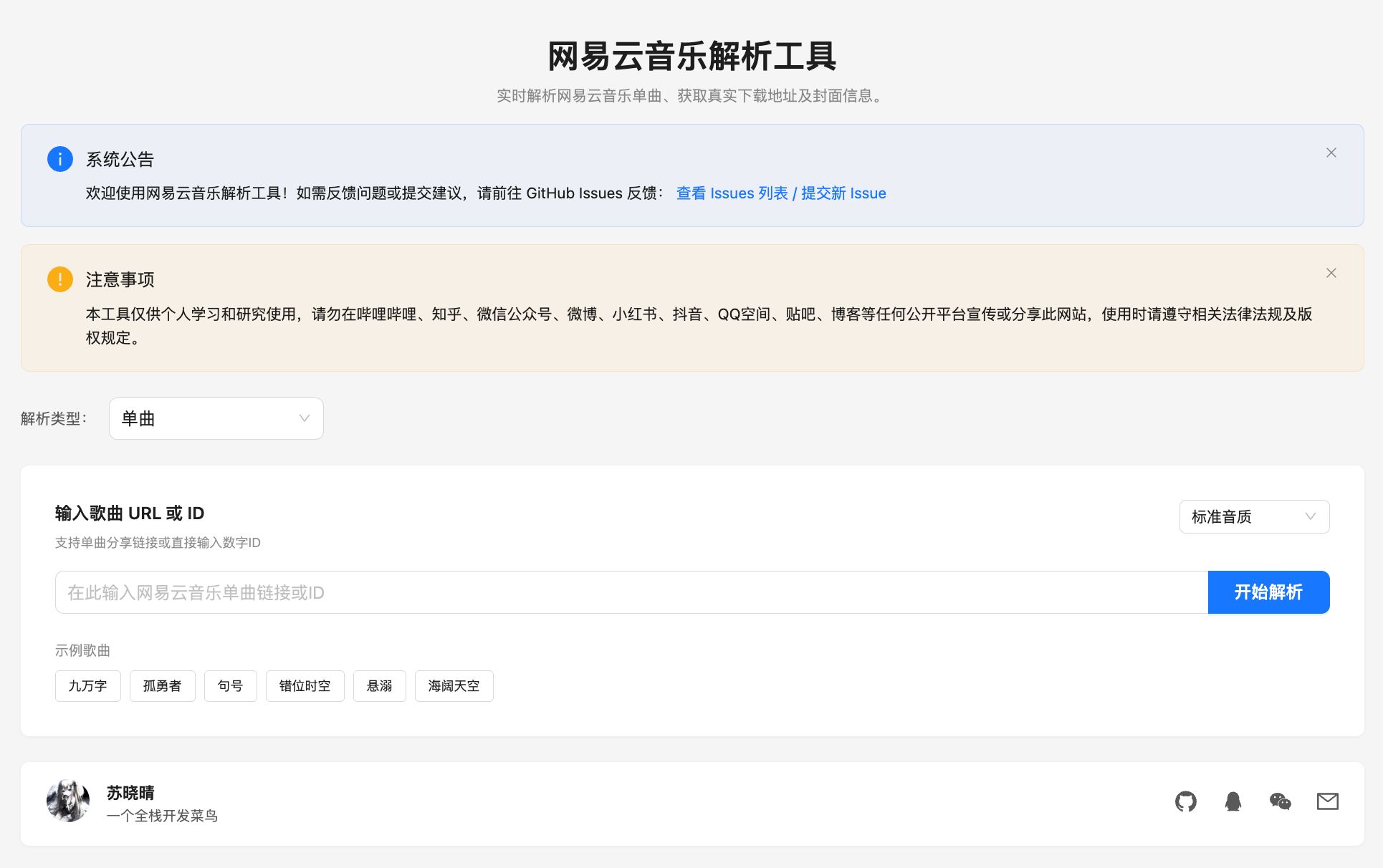Image resolution: width=1383 pixels, height=868 pixels.
Task: Click the author name 苏晓晴
Action: pos(130,793)
